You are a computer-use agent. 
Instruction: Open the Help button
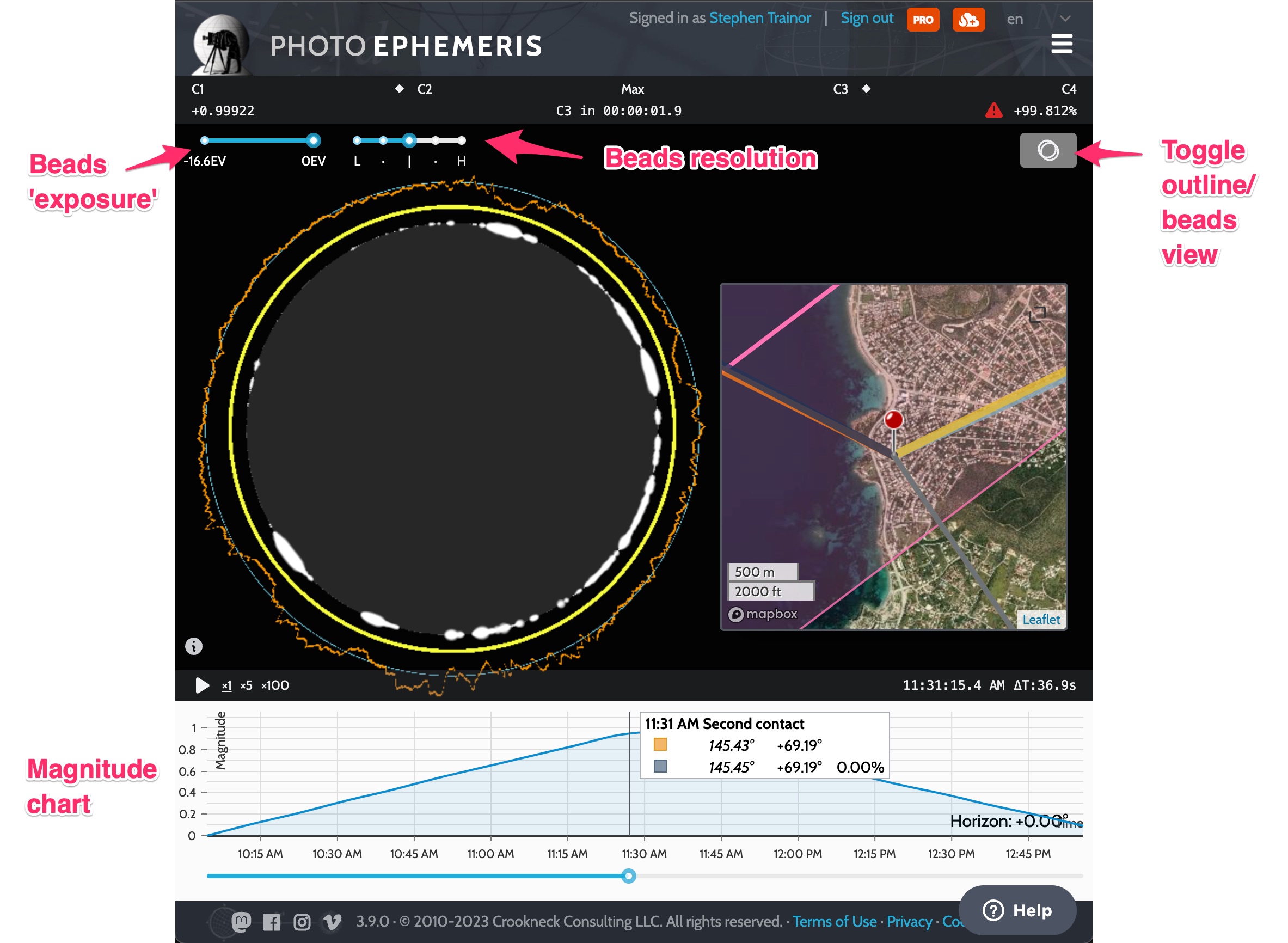pos(1017,910)
